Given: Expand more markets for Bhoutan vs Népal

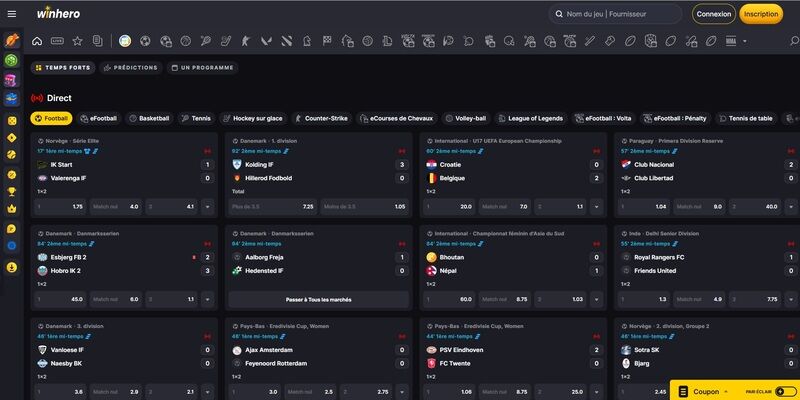Looking at the screenshot, I should coord(596,299).
